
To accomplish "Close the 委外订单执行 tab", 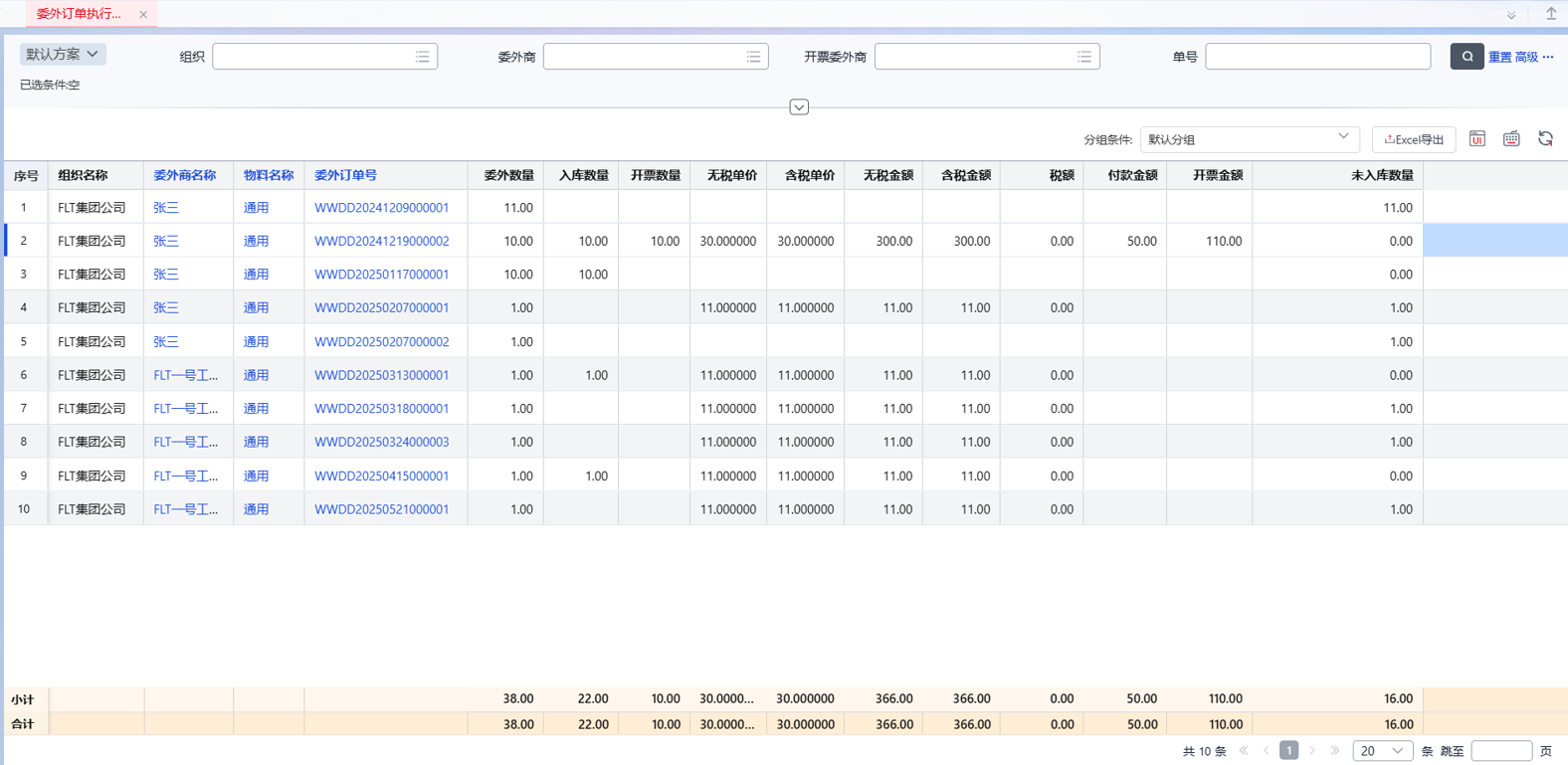I will [143, 15].
